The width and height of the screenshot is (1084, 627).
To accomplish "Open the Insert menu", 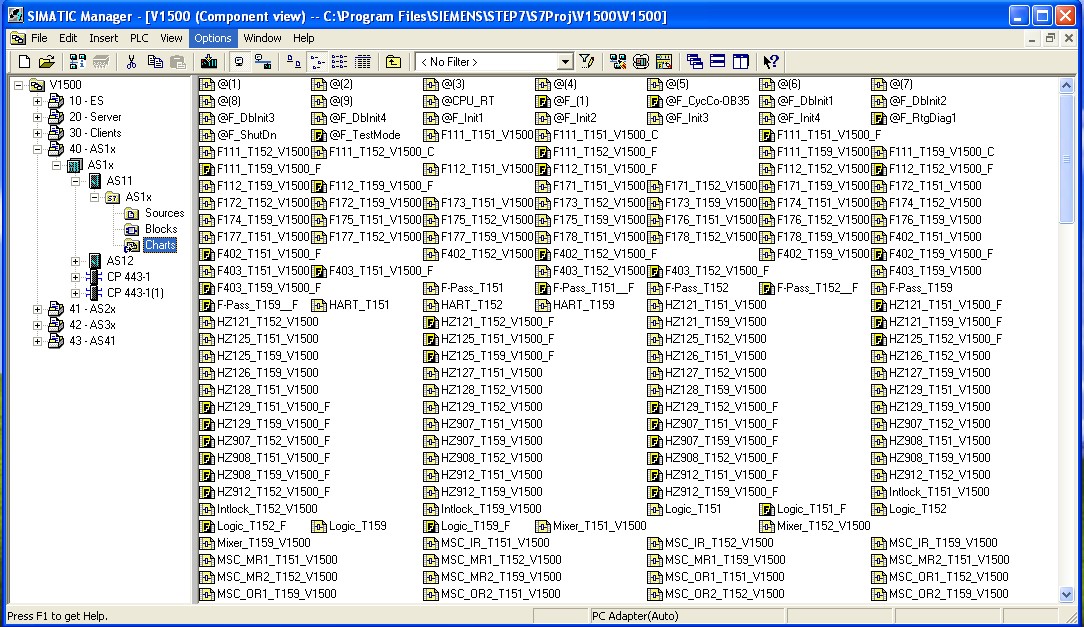I will click(x=104, y=38).
